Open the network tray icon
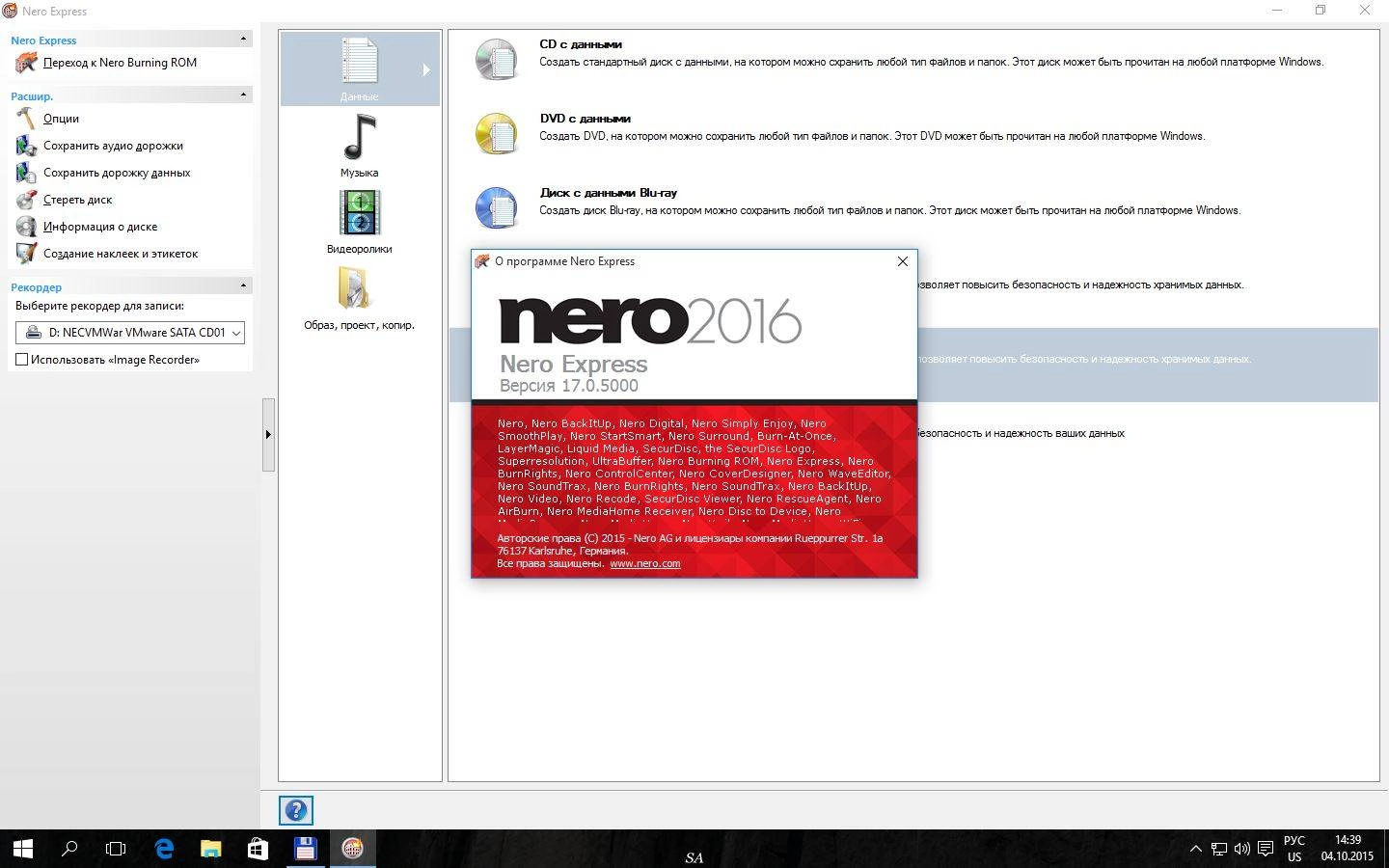Screen dimensions: 1389x868 [x=1219, y=849]
